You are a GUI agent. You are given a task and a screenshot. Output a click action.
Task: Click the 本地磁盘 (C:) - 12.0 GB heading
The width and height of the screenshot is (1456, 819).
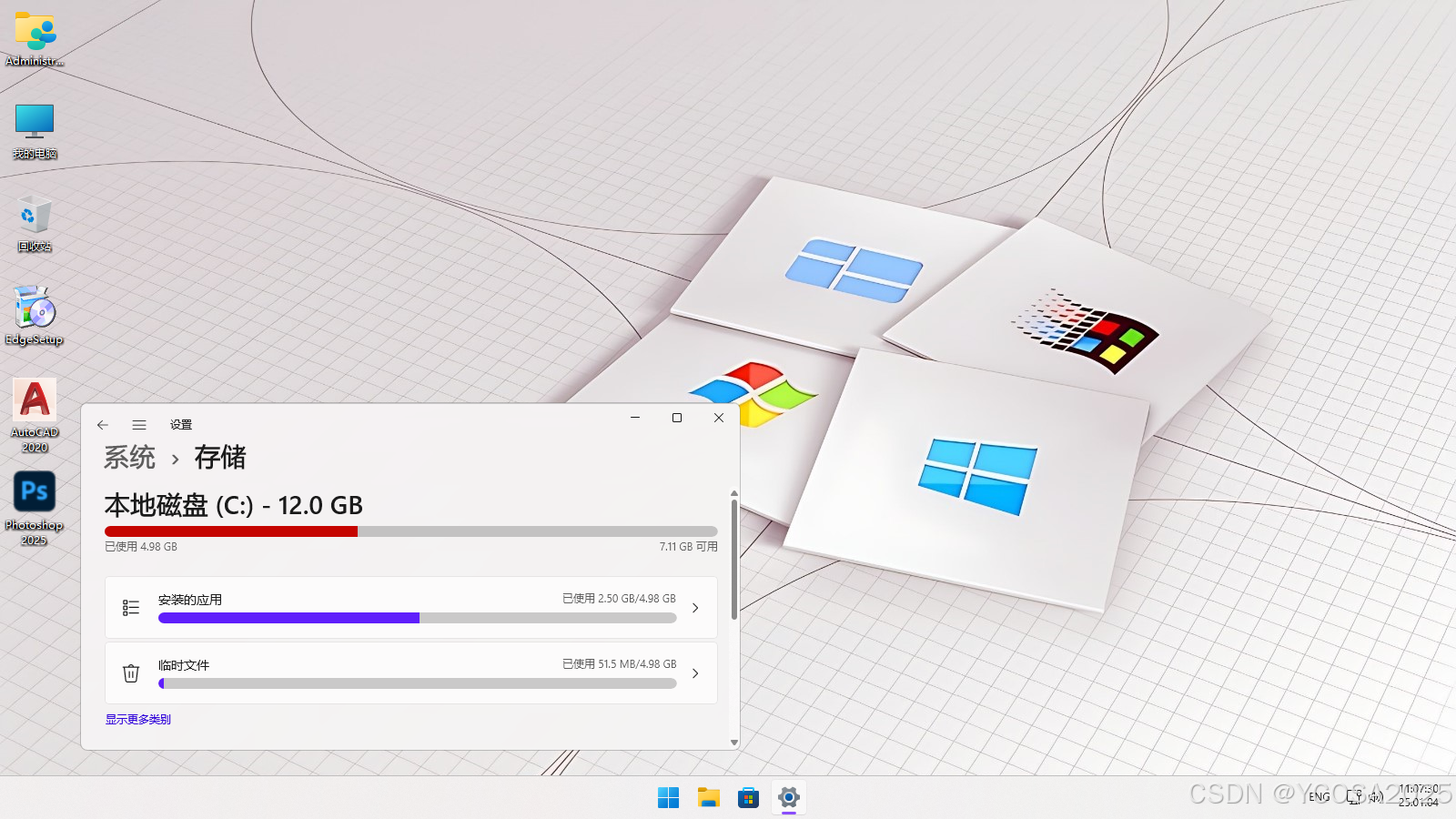(234, 505)
